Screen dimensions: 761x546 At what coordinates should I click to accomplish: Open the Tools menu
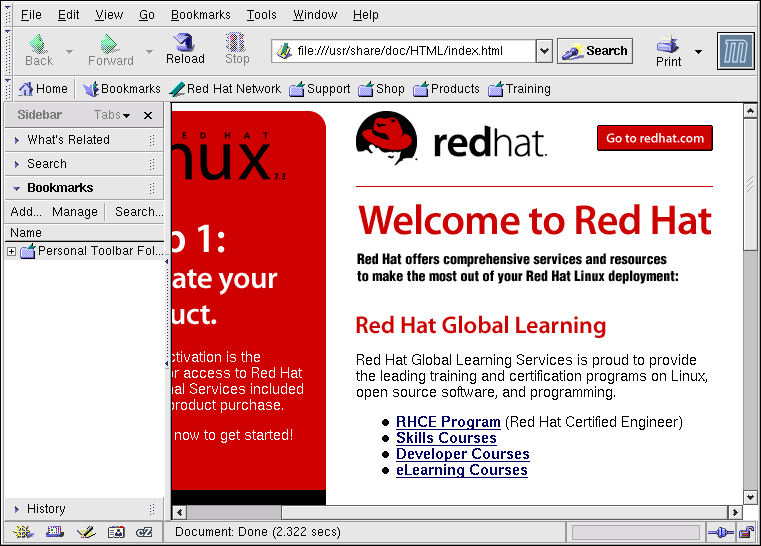[261, 15]
